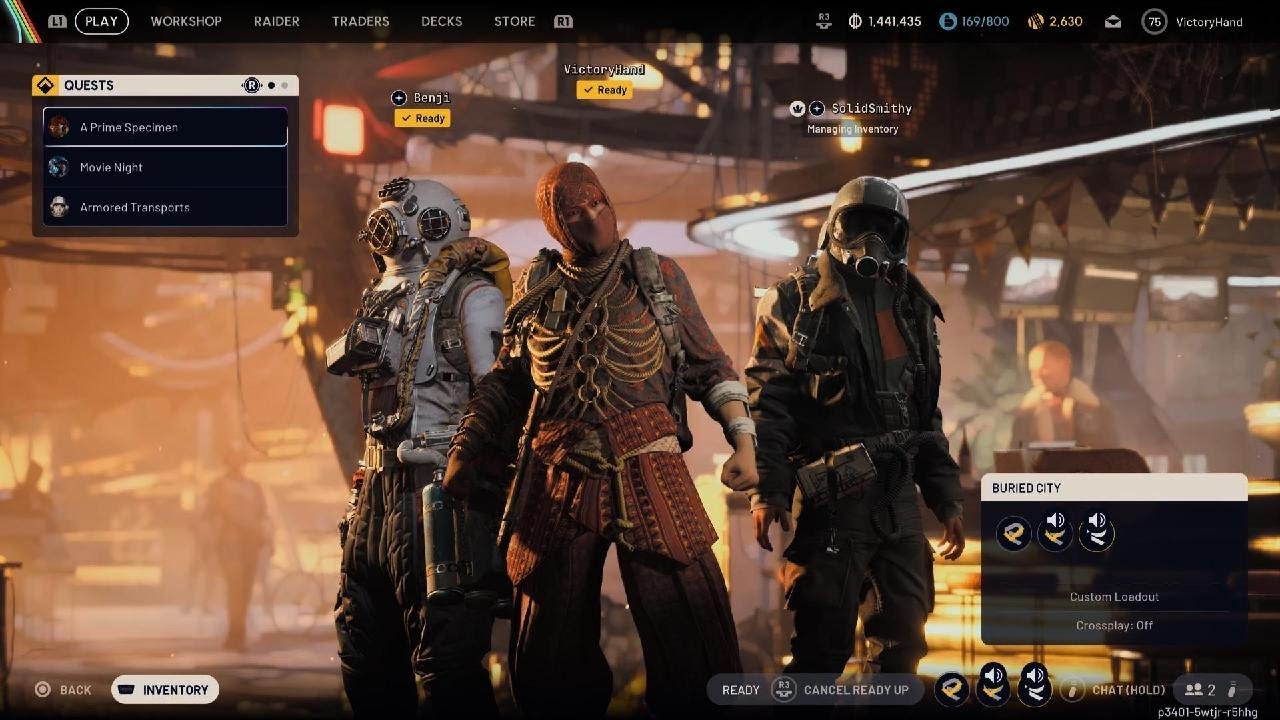Click the crown party leader icon near SolidSmithy

click(798, 108)
